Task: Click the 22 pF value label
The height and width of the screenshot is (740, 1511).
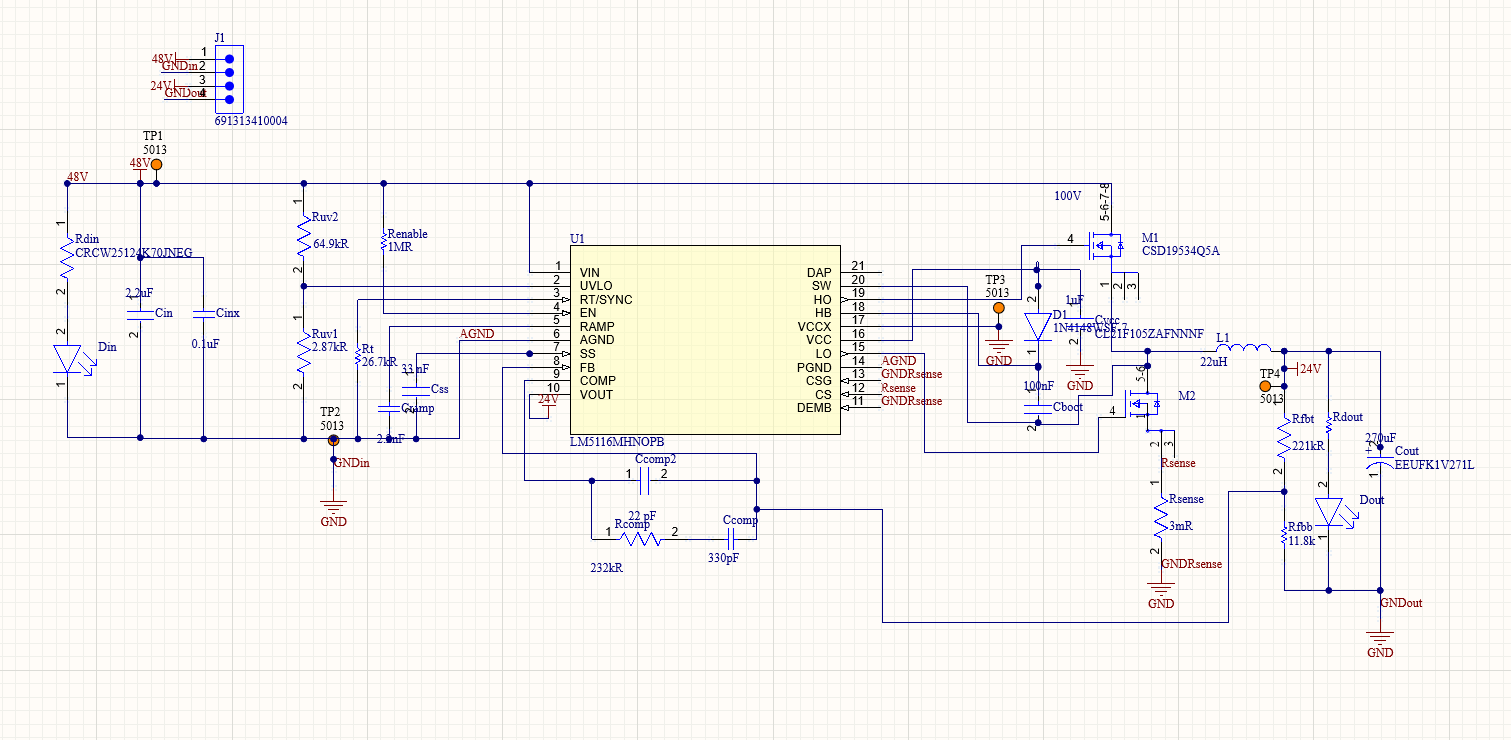Action: [x=642, y=516]
